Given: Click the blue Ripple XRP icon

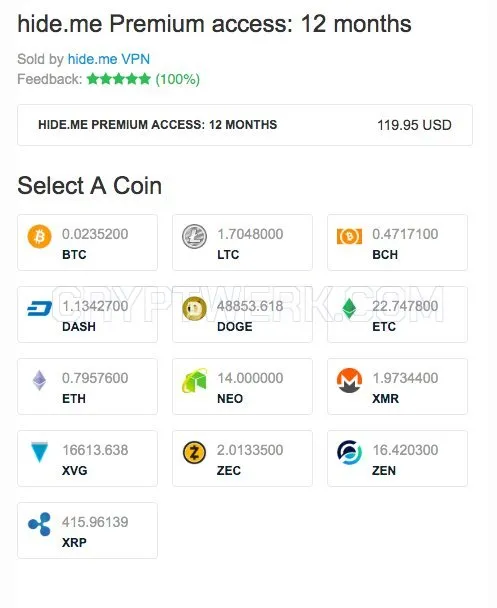Looking at the screenshot, I should point(39,524).
